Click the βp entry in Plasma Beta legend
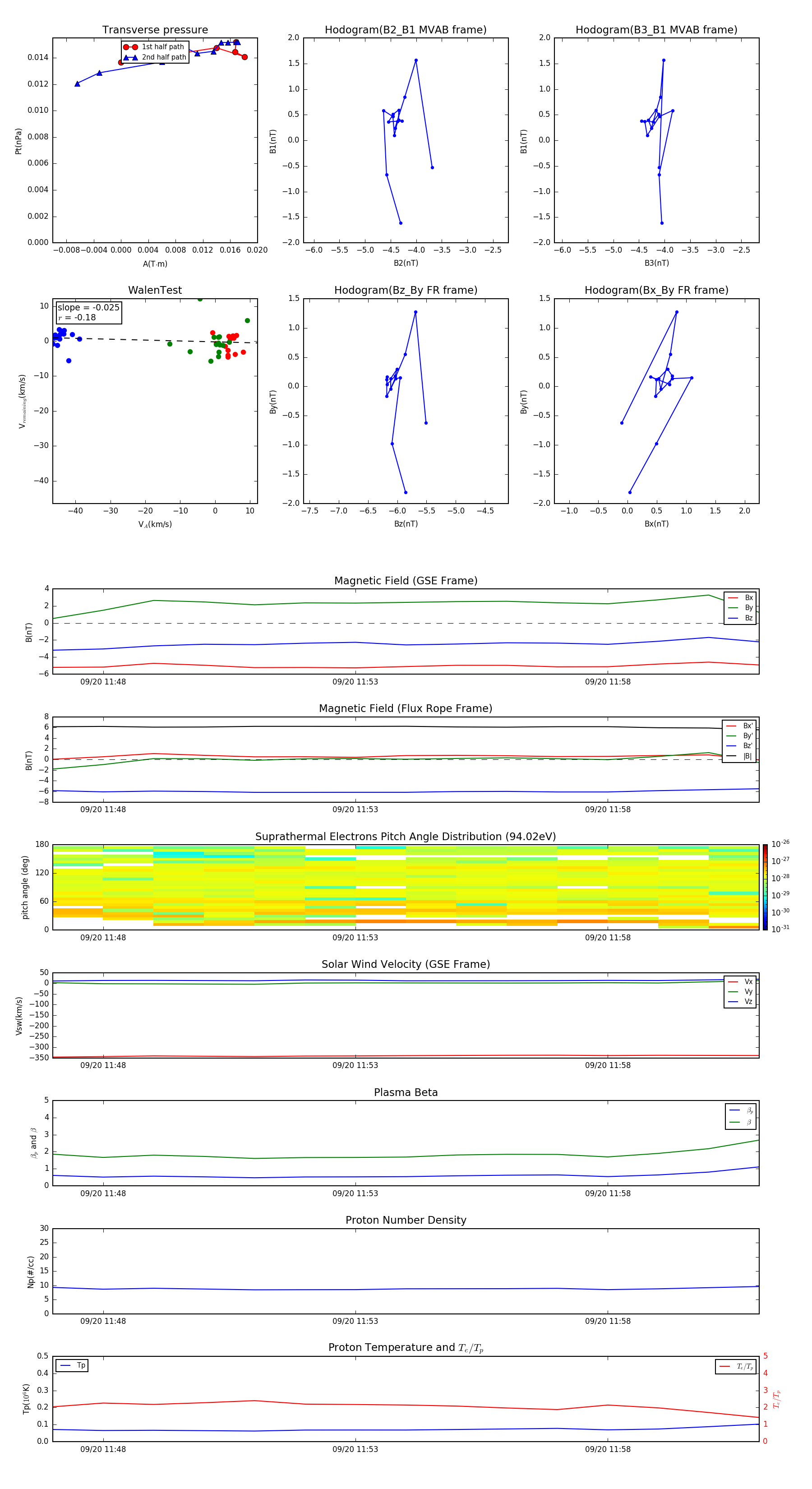The height and width of the screenshot is (1489, 812). (x=741, y=1110)
